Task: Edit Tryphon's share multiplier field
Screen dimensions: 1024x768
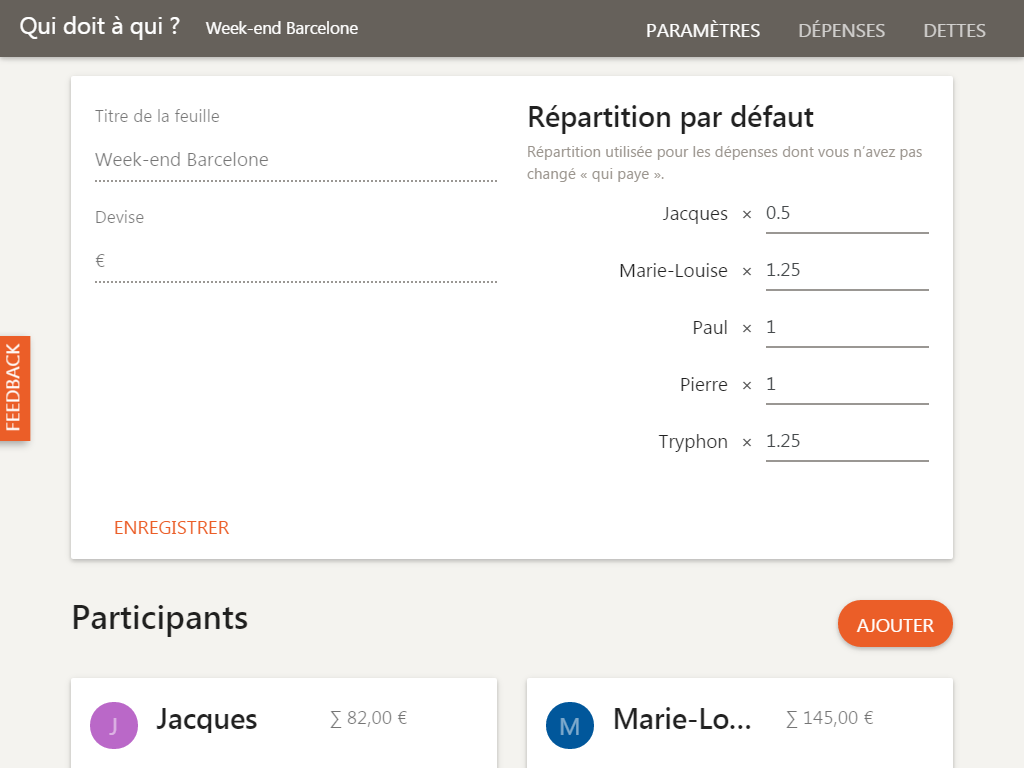Action: click(847, 442)
